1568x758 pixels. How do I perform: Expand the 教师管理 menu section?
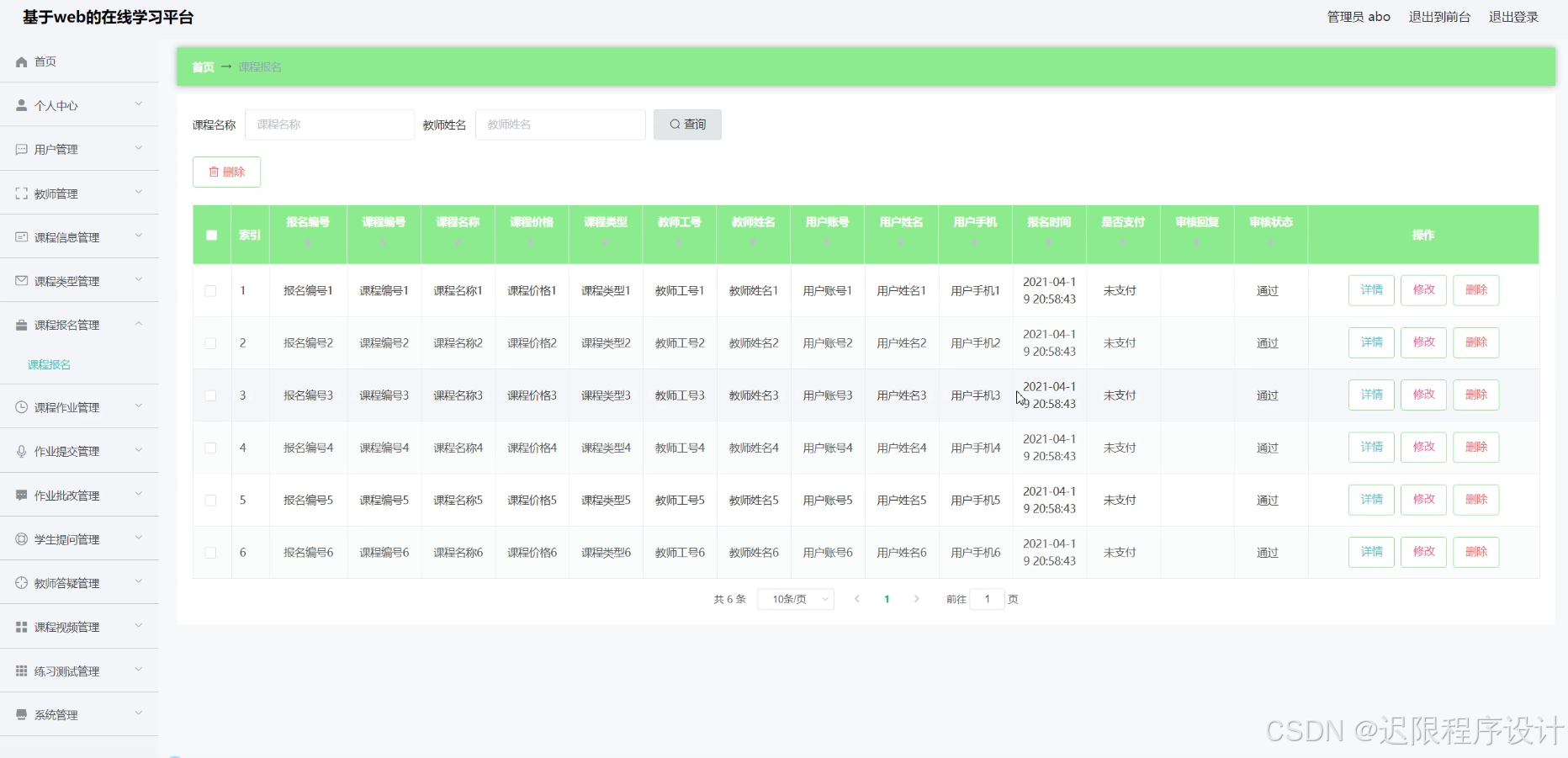pos(78,193)
